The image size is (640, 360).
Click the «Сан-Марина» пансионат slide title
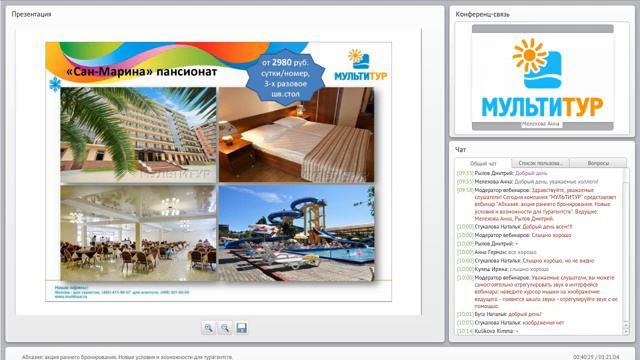point(141,72)
